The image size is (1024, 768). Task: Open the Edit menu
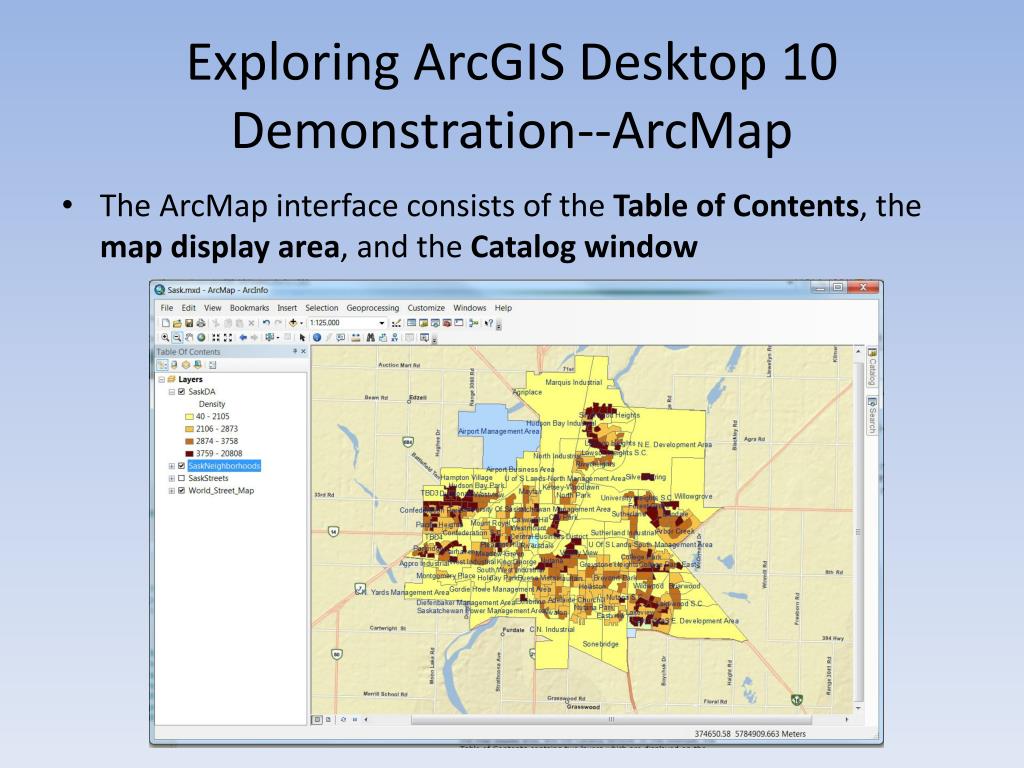click(189, 308)
